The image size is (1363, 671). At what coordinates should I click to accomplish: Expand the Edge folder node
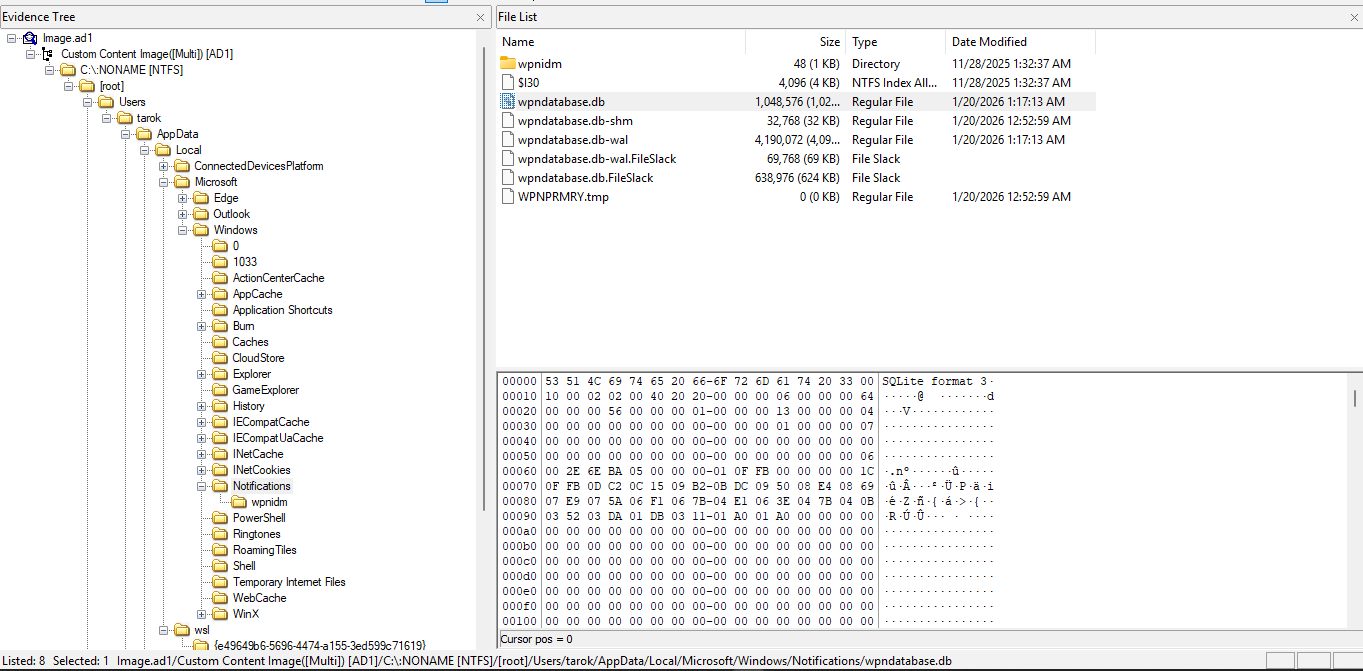(183, 198)
